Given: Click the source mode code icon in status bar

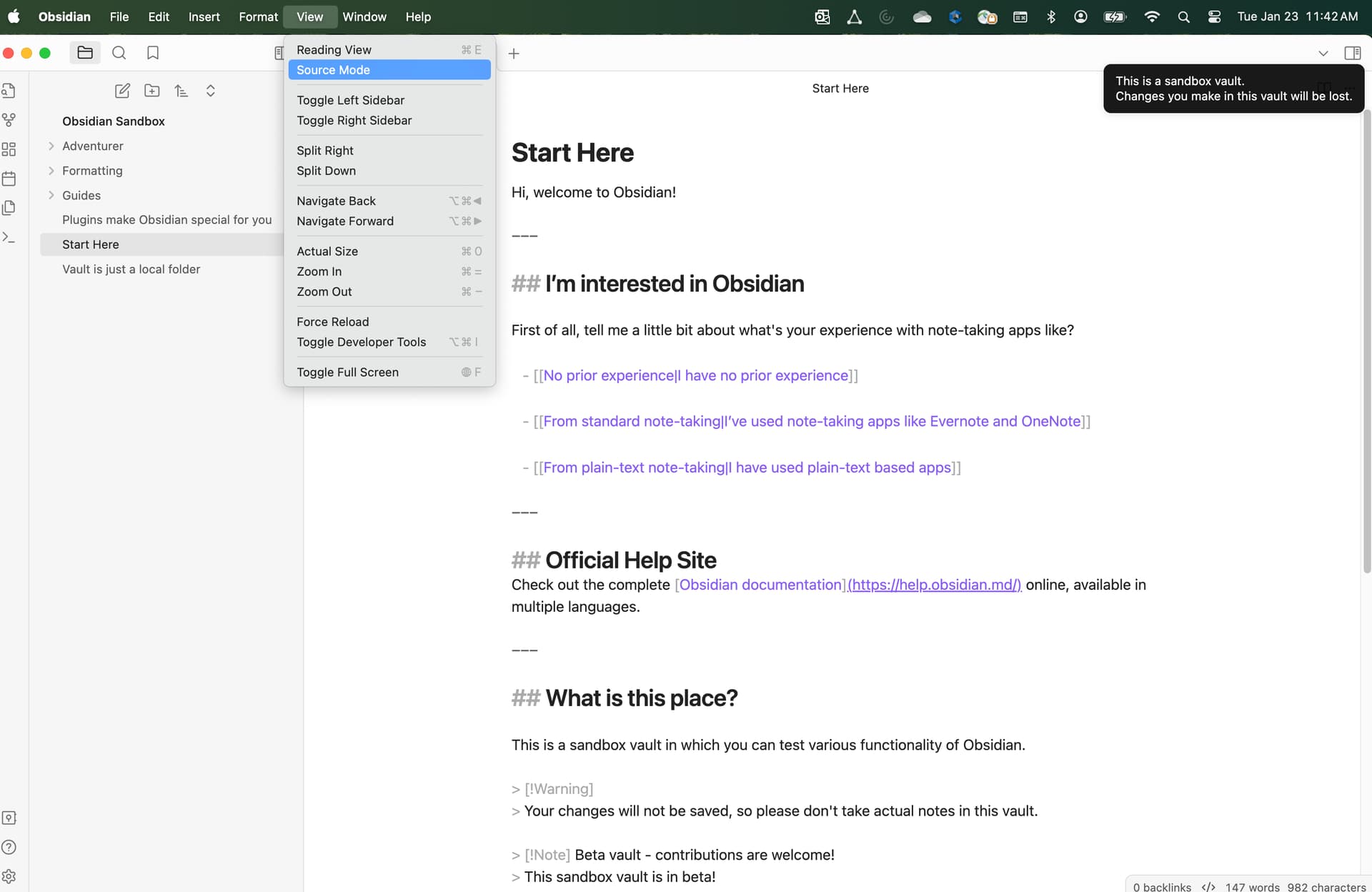Looking at the screenshot, I should (1208, 886).
